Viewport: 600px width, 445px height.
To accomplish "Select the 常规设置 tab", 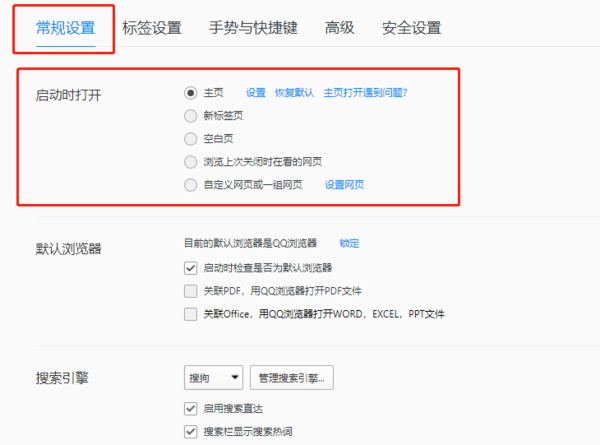I will click(65, 28).
